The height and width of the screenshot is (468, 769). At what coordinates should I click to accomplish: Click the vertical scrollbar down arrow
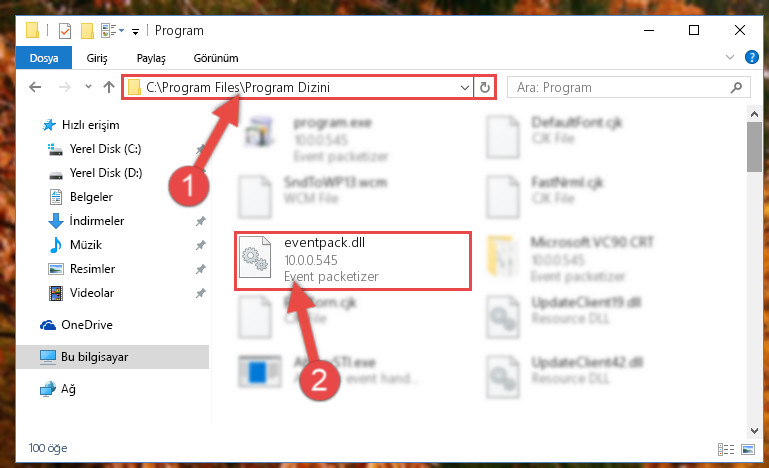pos(754,431)
